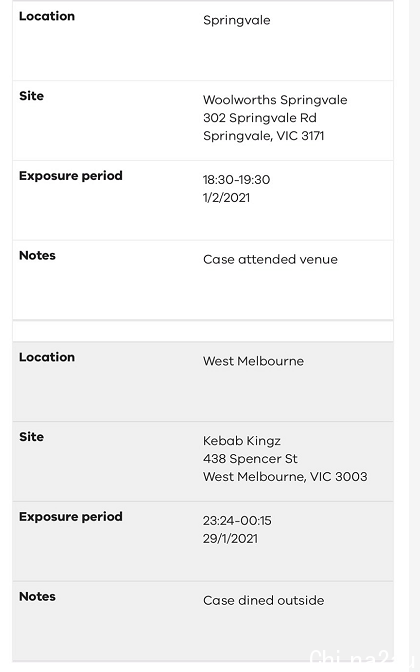Click the Case attended venue note
This screenshot has height=672, width=420.
[270, 259]
